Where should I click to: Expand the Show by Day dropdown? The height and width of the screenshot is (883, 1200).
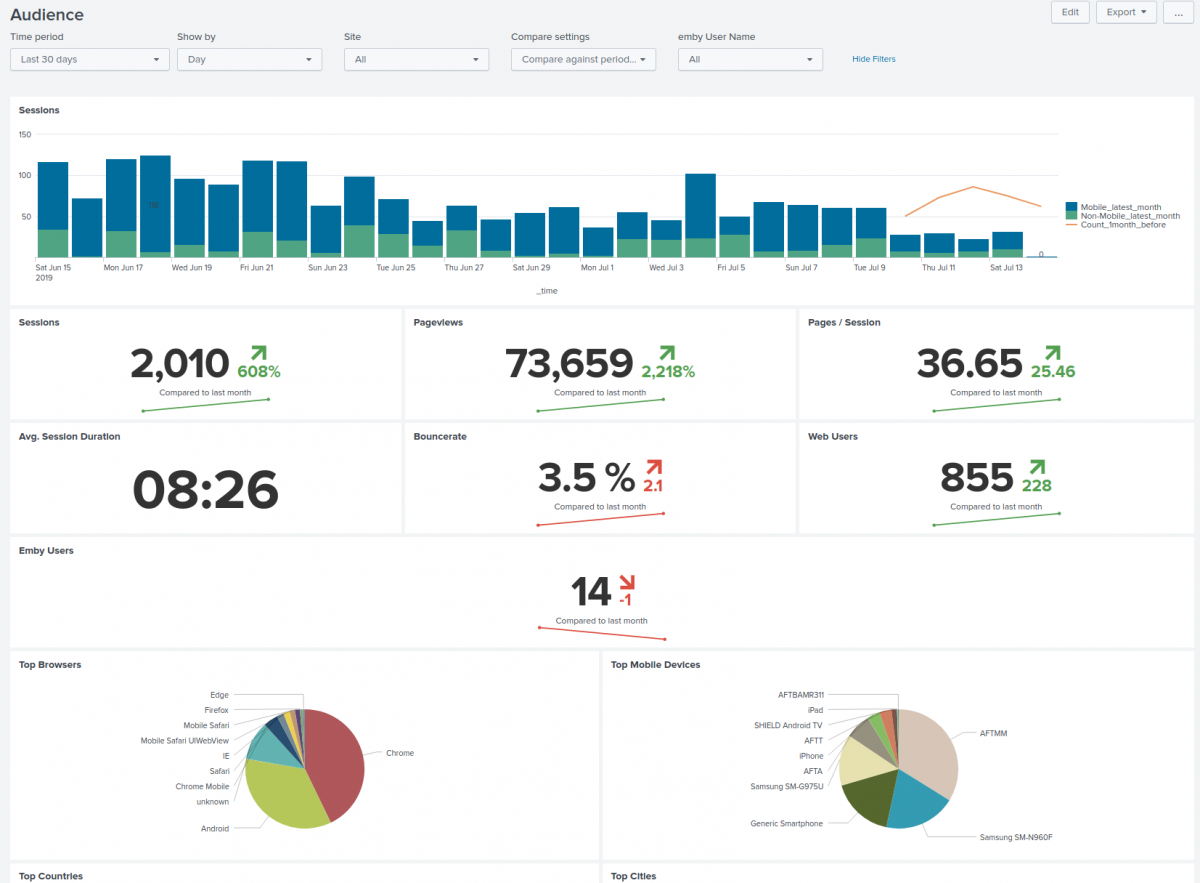click(249, 59)
